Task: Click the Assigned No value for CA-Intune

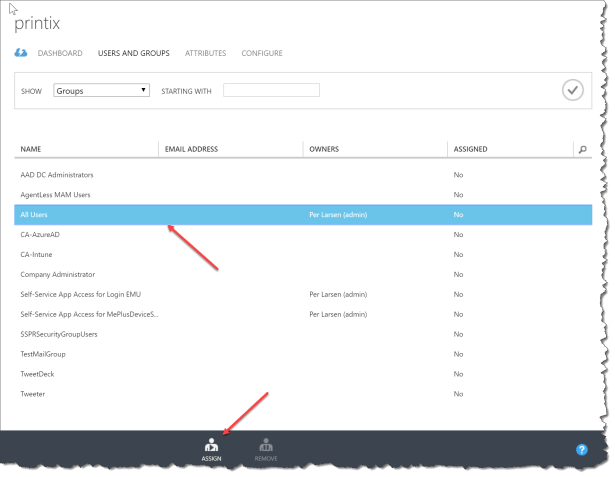Action: 458,255
